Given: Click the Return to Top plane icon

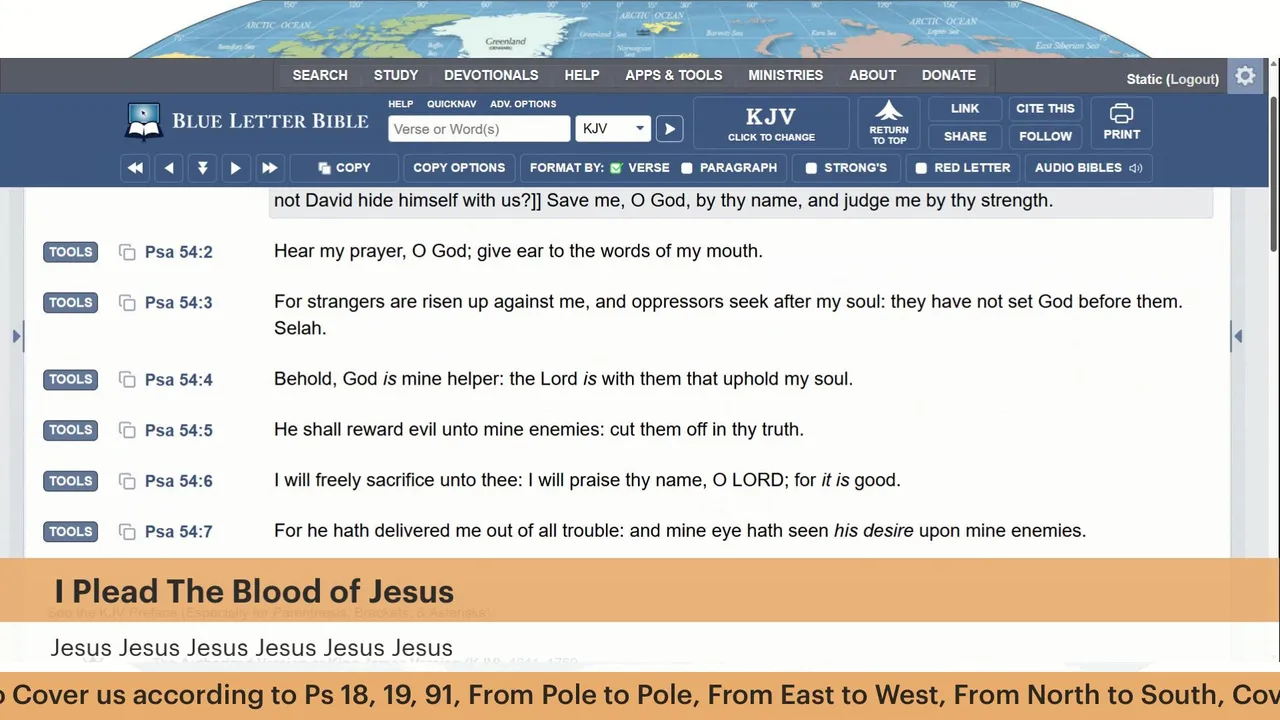Looking at the screenshot, I should [888, 123].
